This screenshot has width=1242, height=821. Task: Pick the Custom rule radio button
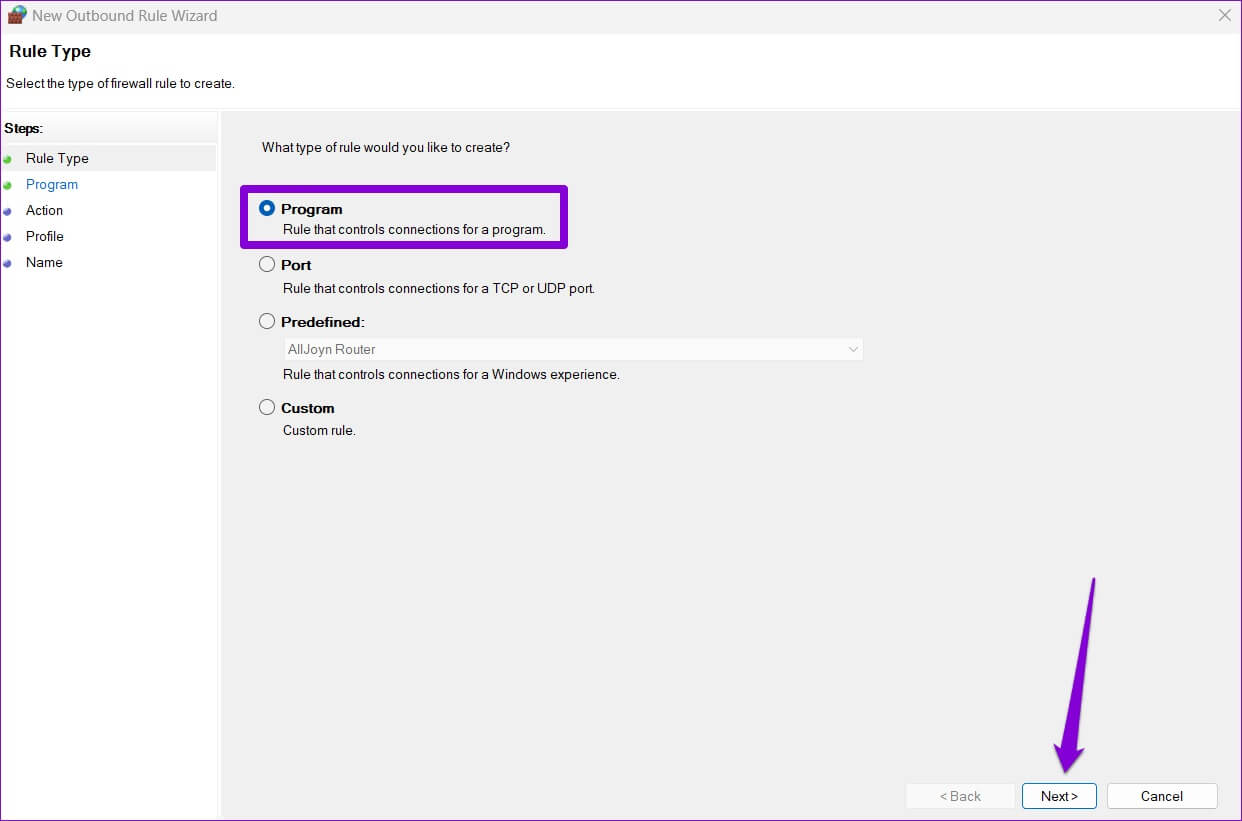tap(267, 408)
